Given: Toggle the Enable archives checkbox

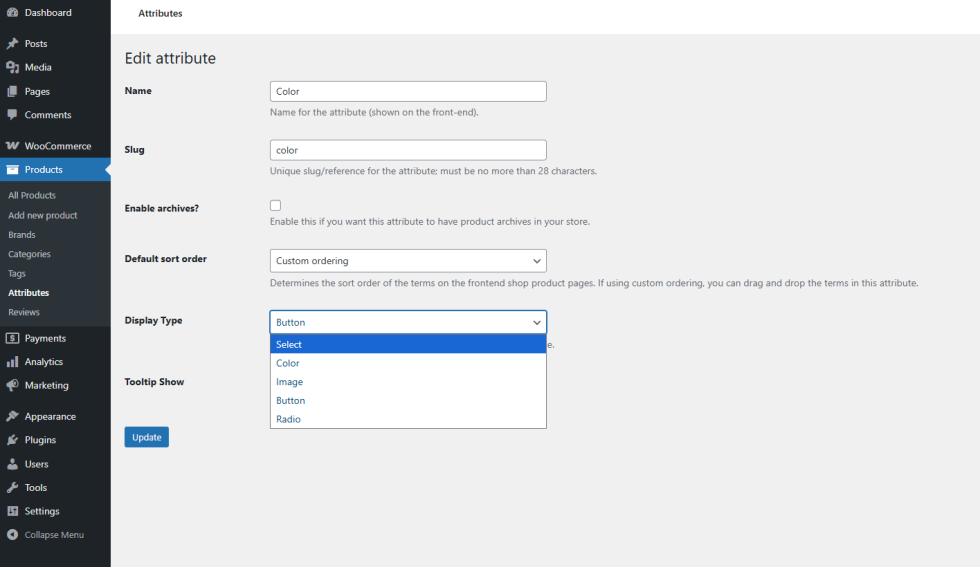Looking at the screenshot, I should click(x=275, y=205).
